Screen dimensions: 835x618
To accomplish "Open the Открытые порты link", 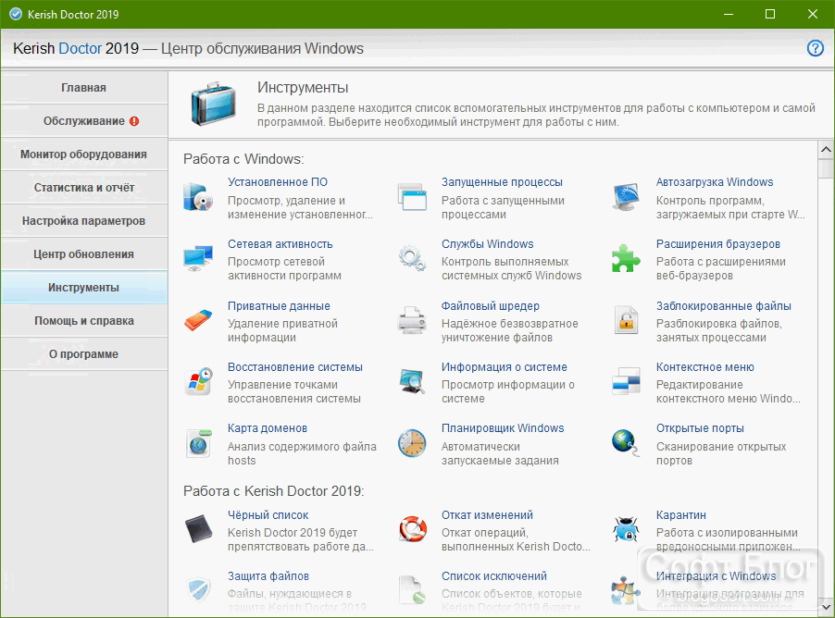I will [700, 429].
